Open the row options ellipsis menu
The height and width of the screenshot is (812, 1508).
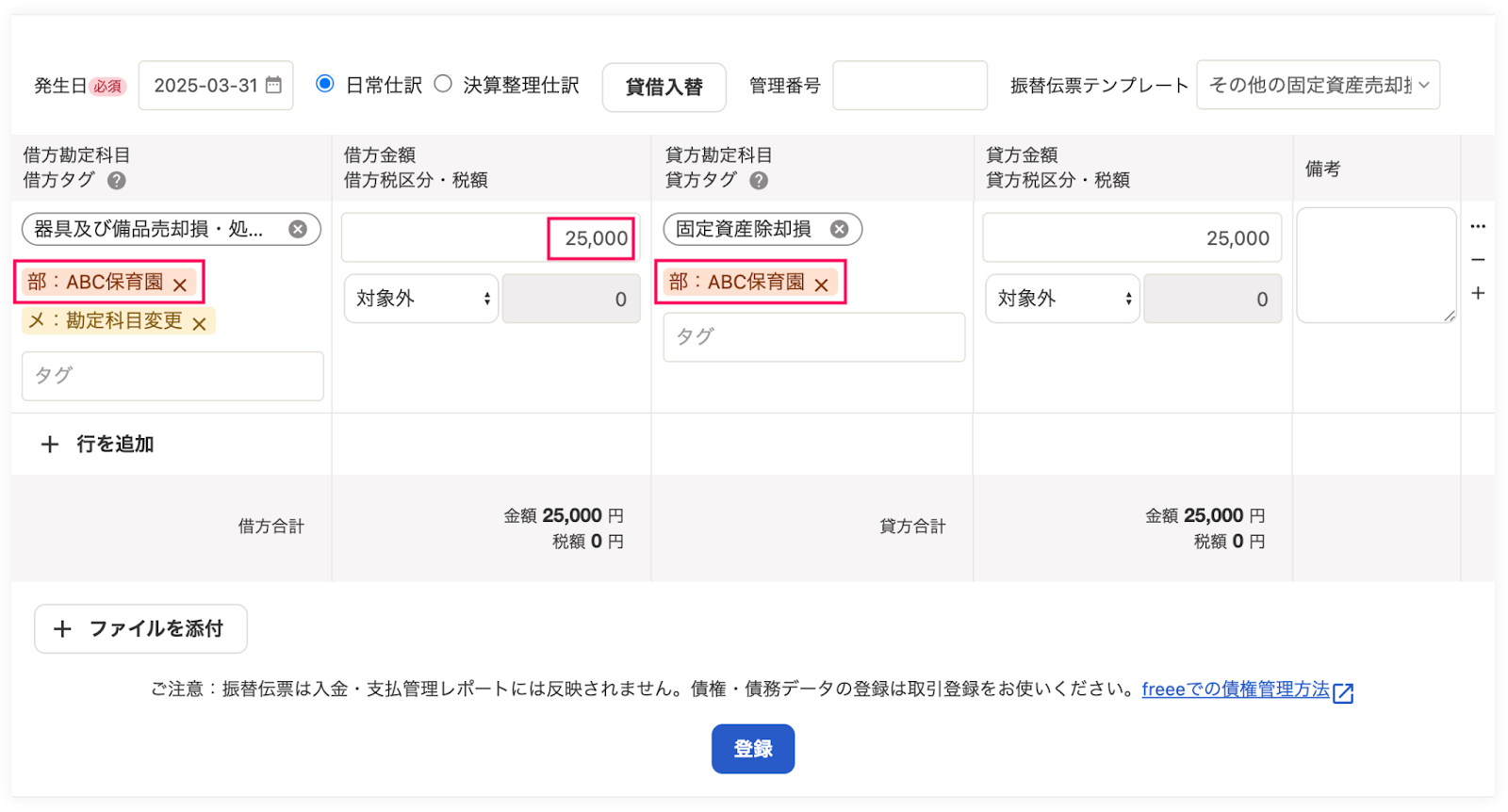(1478, 226)
